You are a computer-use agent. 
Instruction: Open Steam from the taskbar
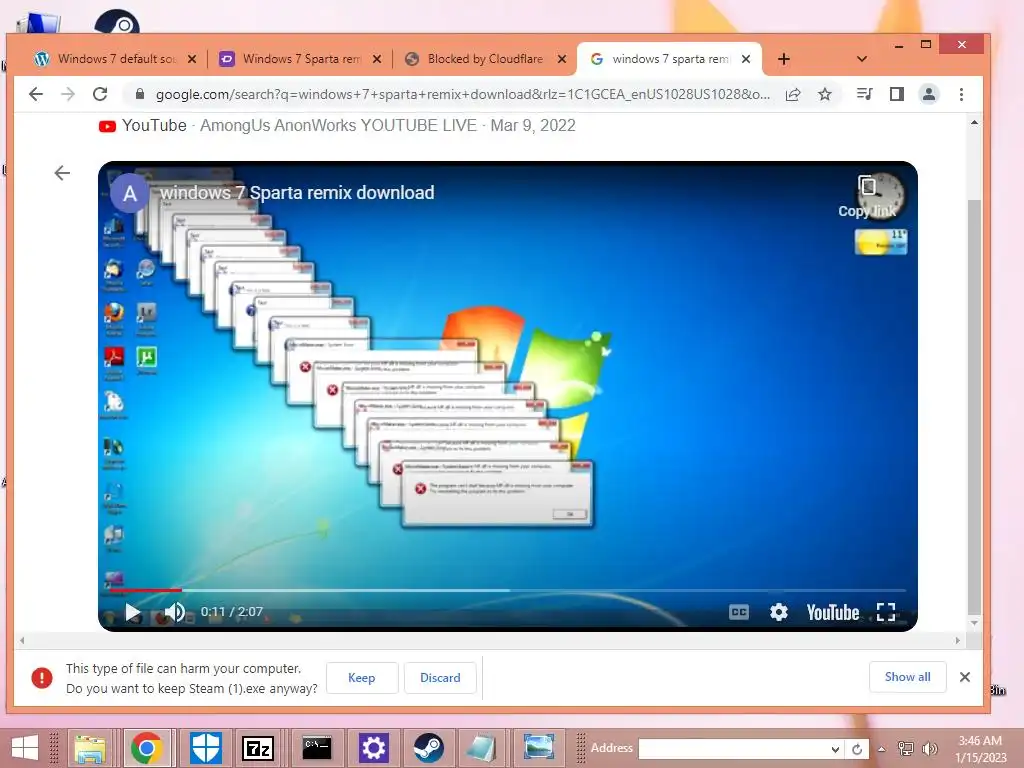point(428,748)
